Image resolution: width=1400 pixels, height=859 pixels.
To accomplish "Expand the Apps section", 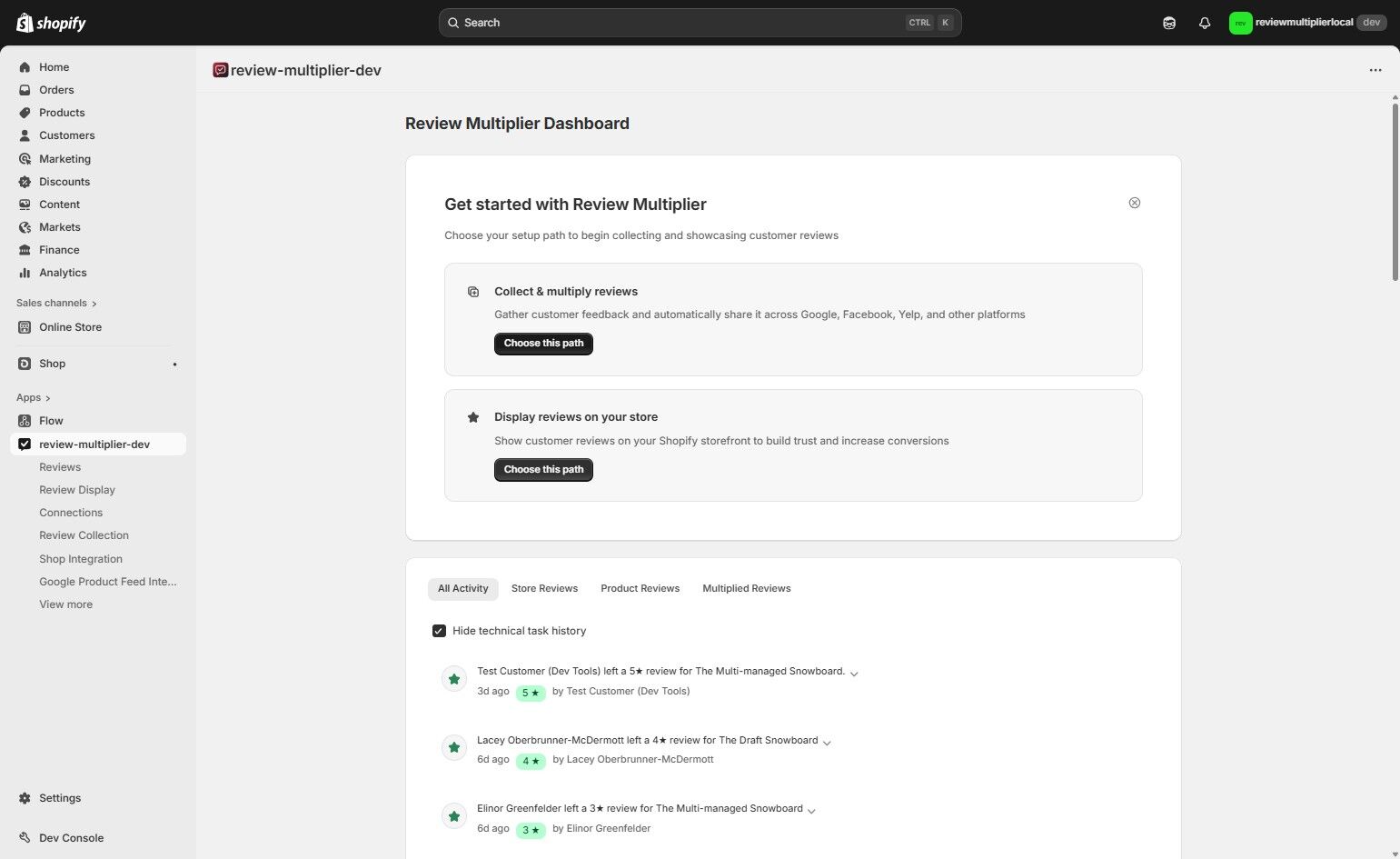I will 33,397.
